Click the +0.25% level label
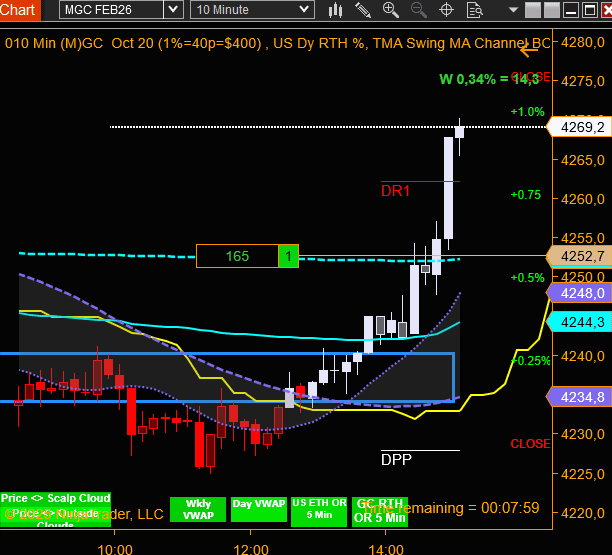 530,361
